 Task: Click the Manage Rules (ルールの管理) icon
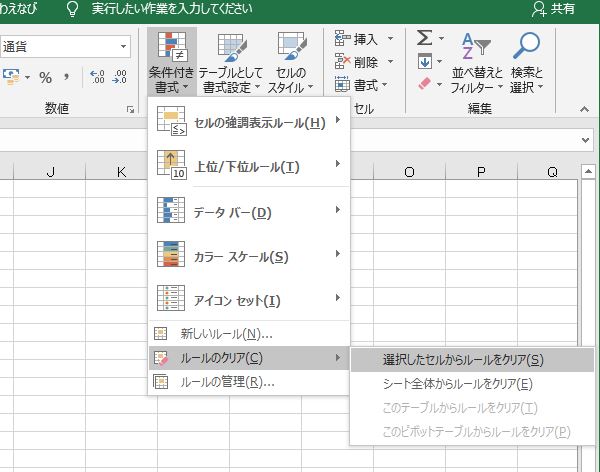(x=160, y=382)
